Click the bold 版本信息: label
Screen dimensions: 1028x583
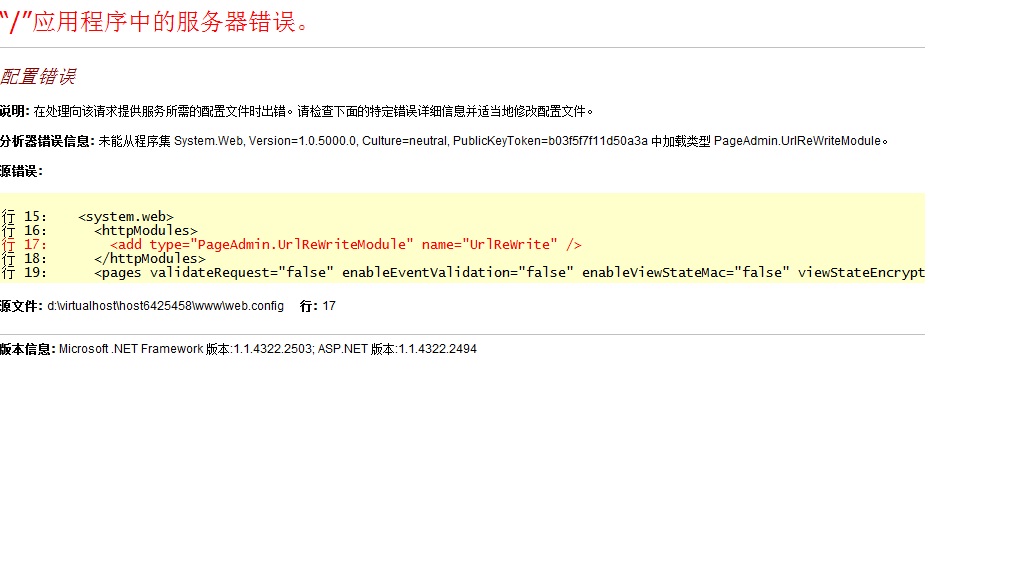point(28,349)
